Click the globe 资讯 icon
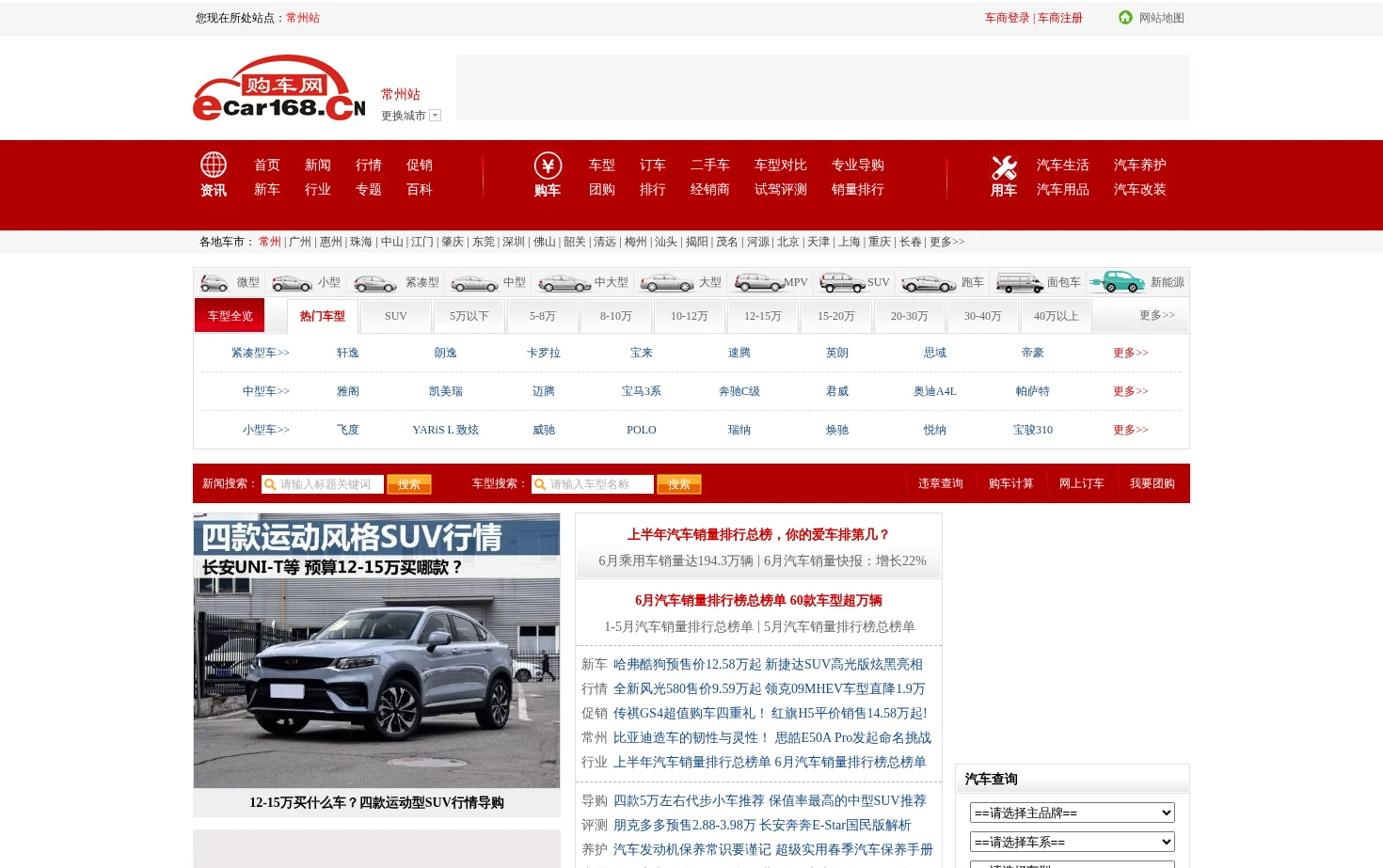Screen dimensions: 1383x868 point(214,166)
